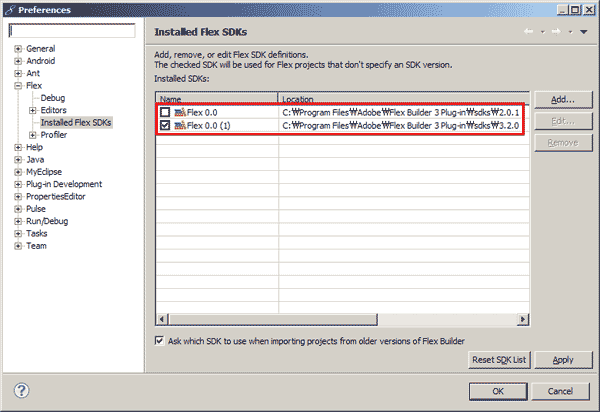Click the Reset SDK List button
Viewport: 600px width, 412px height.
point(499,360)
